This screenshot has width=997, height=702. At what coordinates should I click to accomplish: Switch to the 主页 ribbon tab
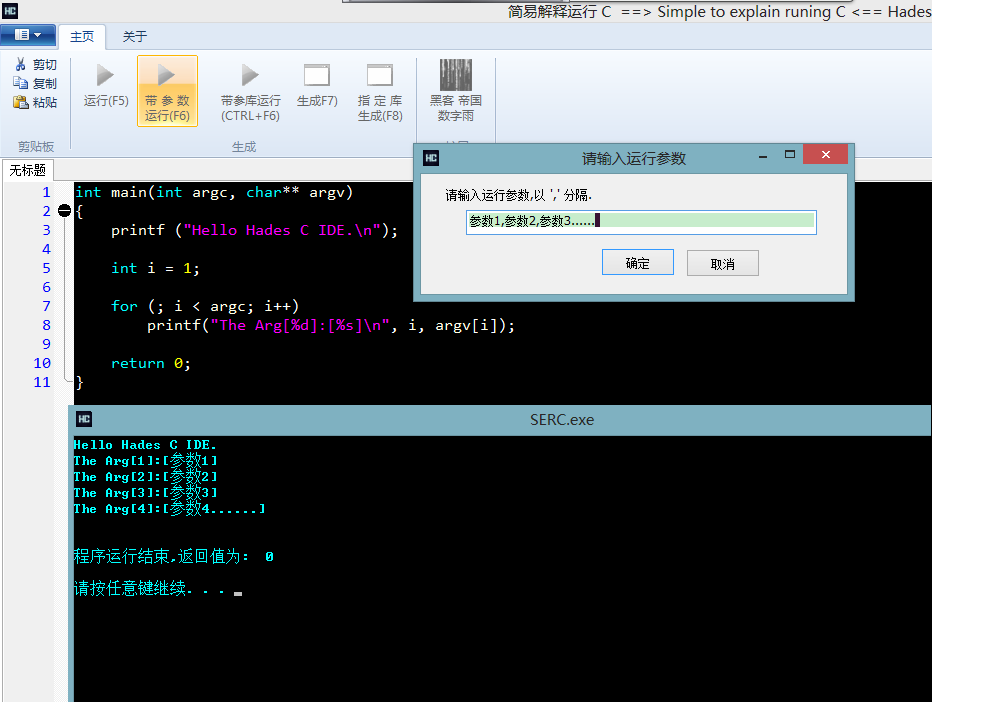coord(81,37)
